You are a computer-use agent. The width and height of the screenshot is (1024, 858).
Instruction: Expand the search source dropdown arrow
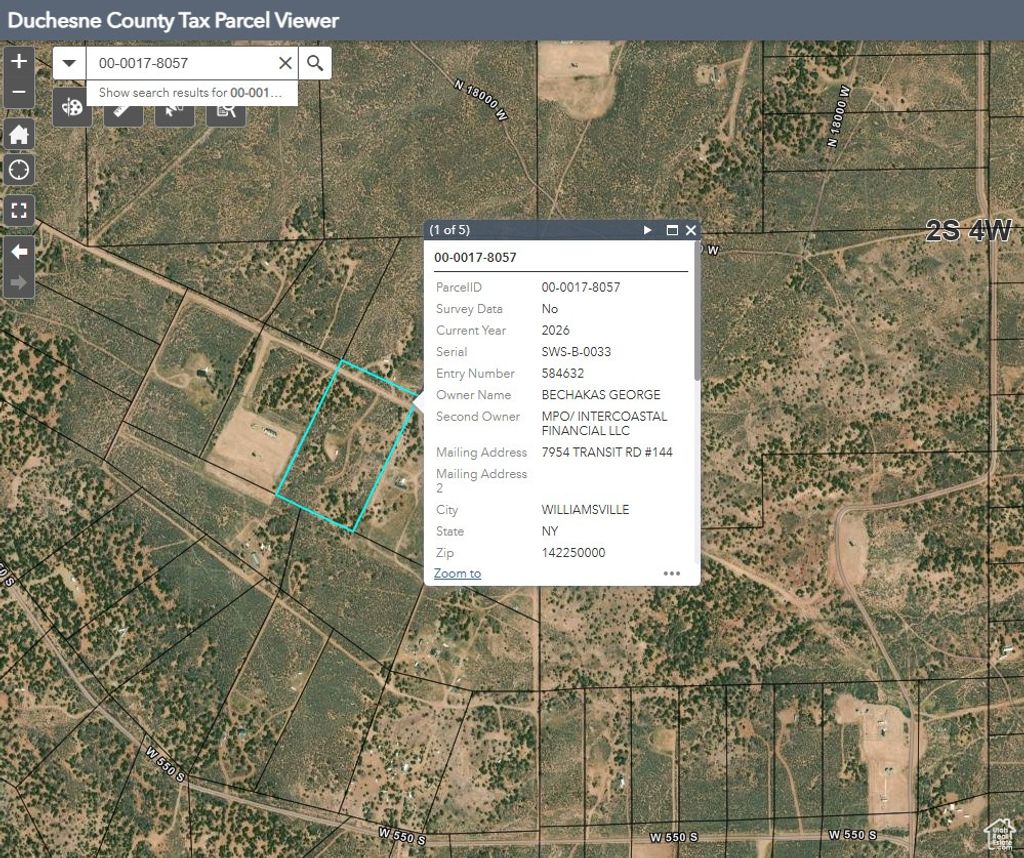tap(69, 63)
